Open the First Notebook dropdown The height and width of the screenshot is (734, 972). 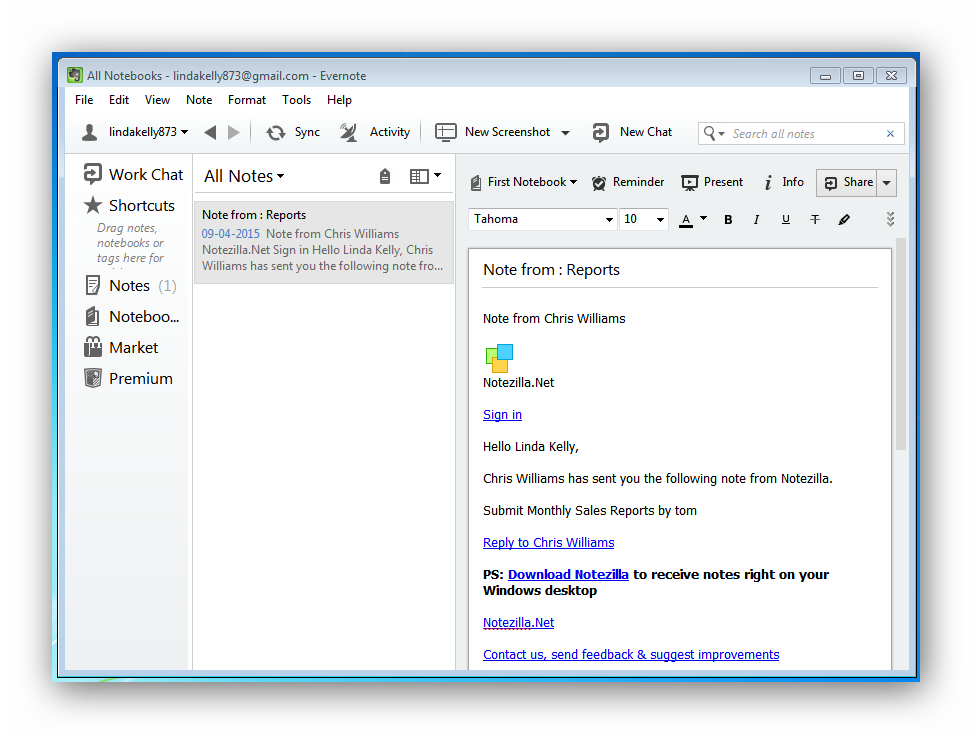524,182
